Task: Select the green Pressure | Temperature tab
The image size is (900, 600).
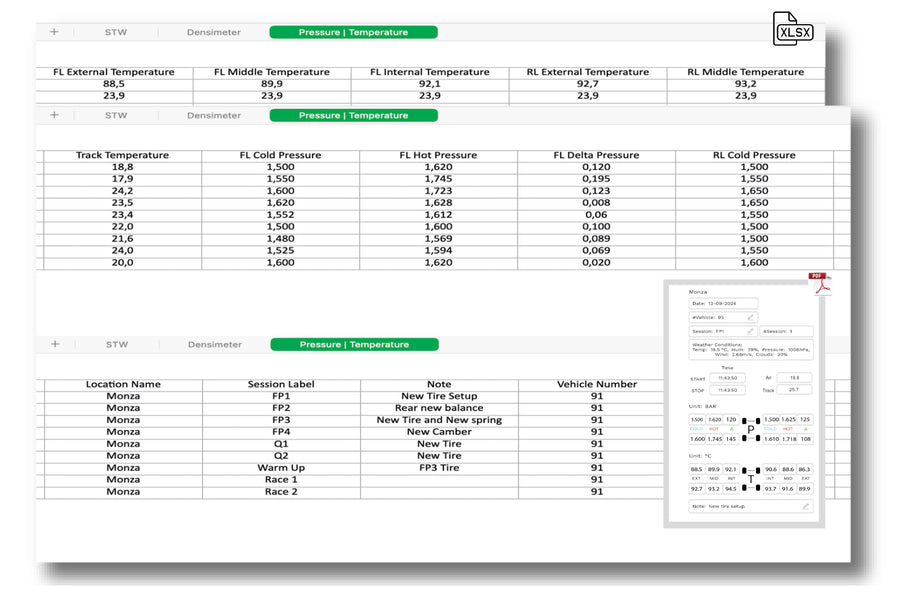Action: click(x=352, y=31)
